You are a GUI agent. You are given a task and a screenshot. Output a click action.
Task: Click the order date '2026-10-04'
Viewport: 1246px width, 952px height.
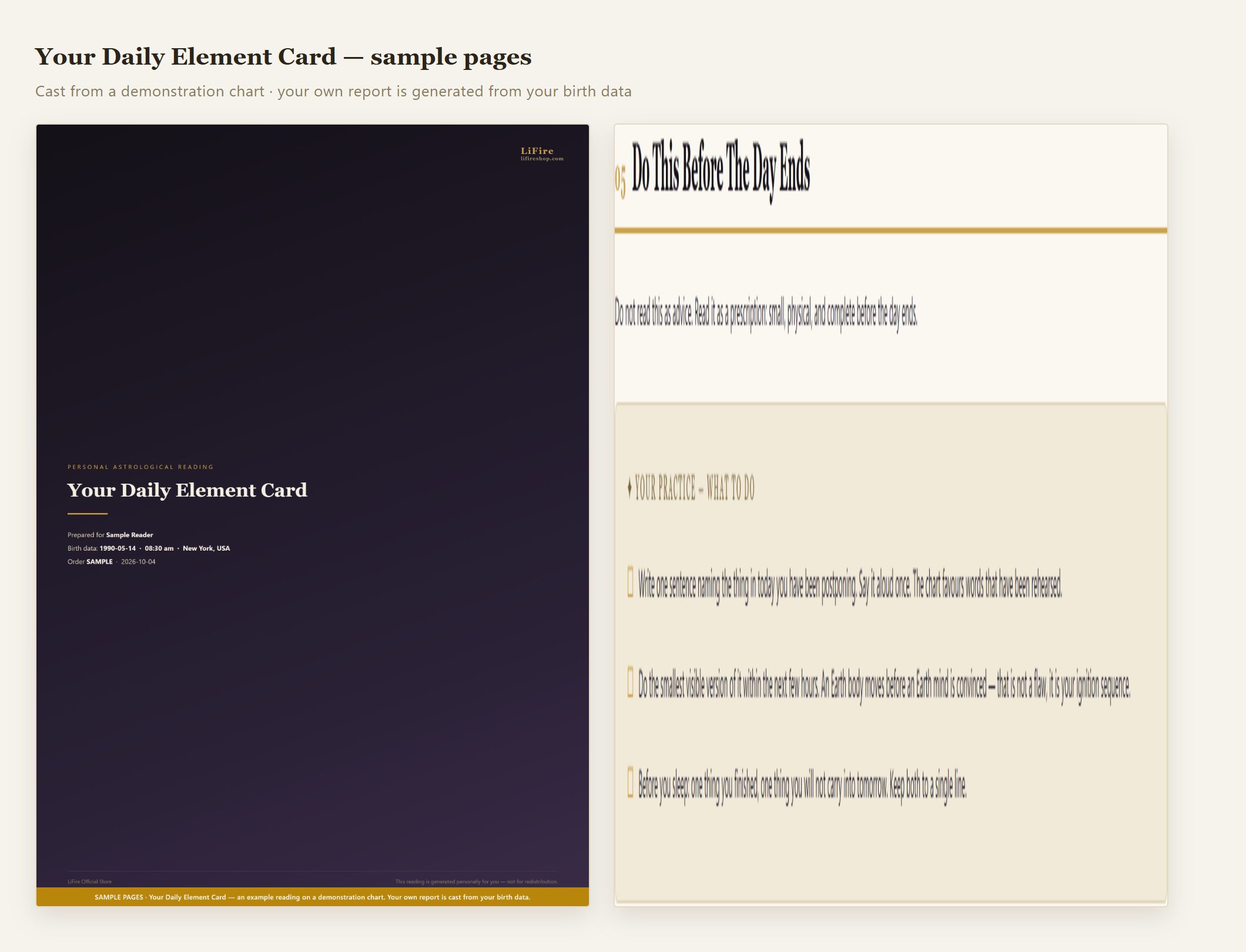(138, 562)
